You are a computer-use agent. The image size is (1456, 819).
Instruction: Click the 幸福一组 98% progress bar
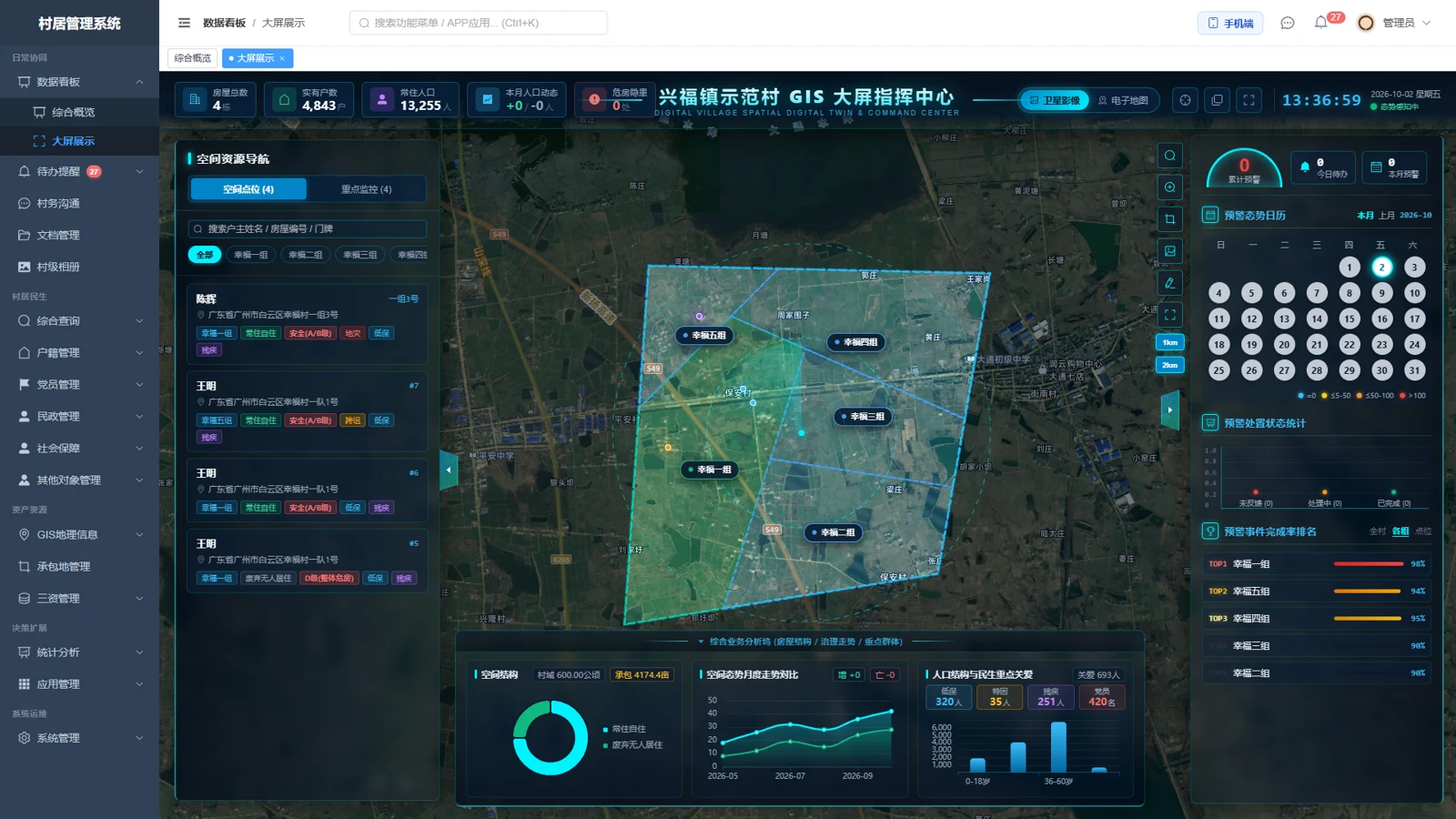[1369, 564]
